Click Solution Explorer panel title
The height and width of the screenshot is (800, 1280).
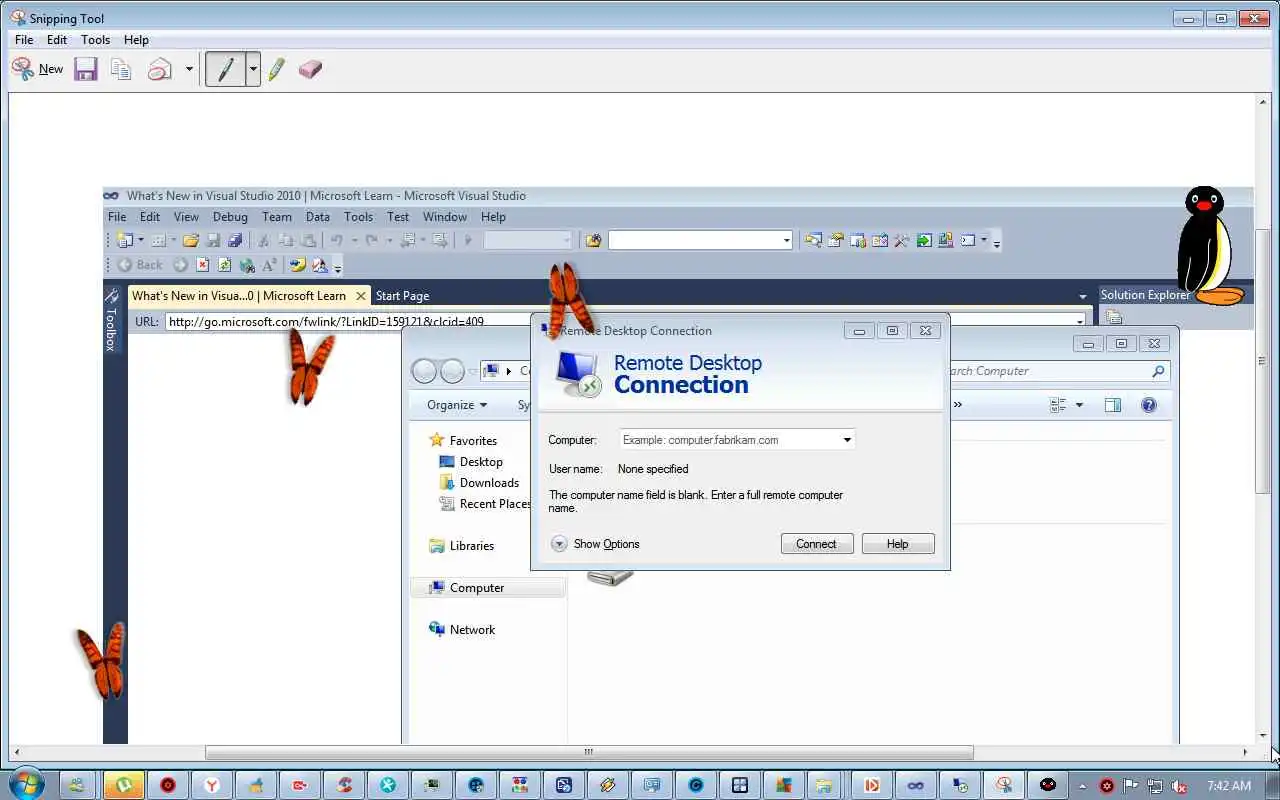tap(1146, 295)
